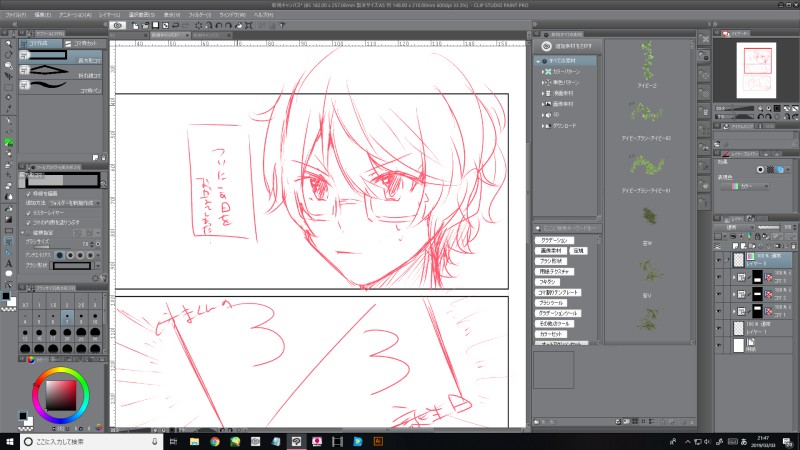Open the Help menu

pos(263,15)
